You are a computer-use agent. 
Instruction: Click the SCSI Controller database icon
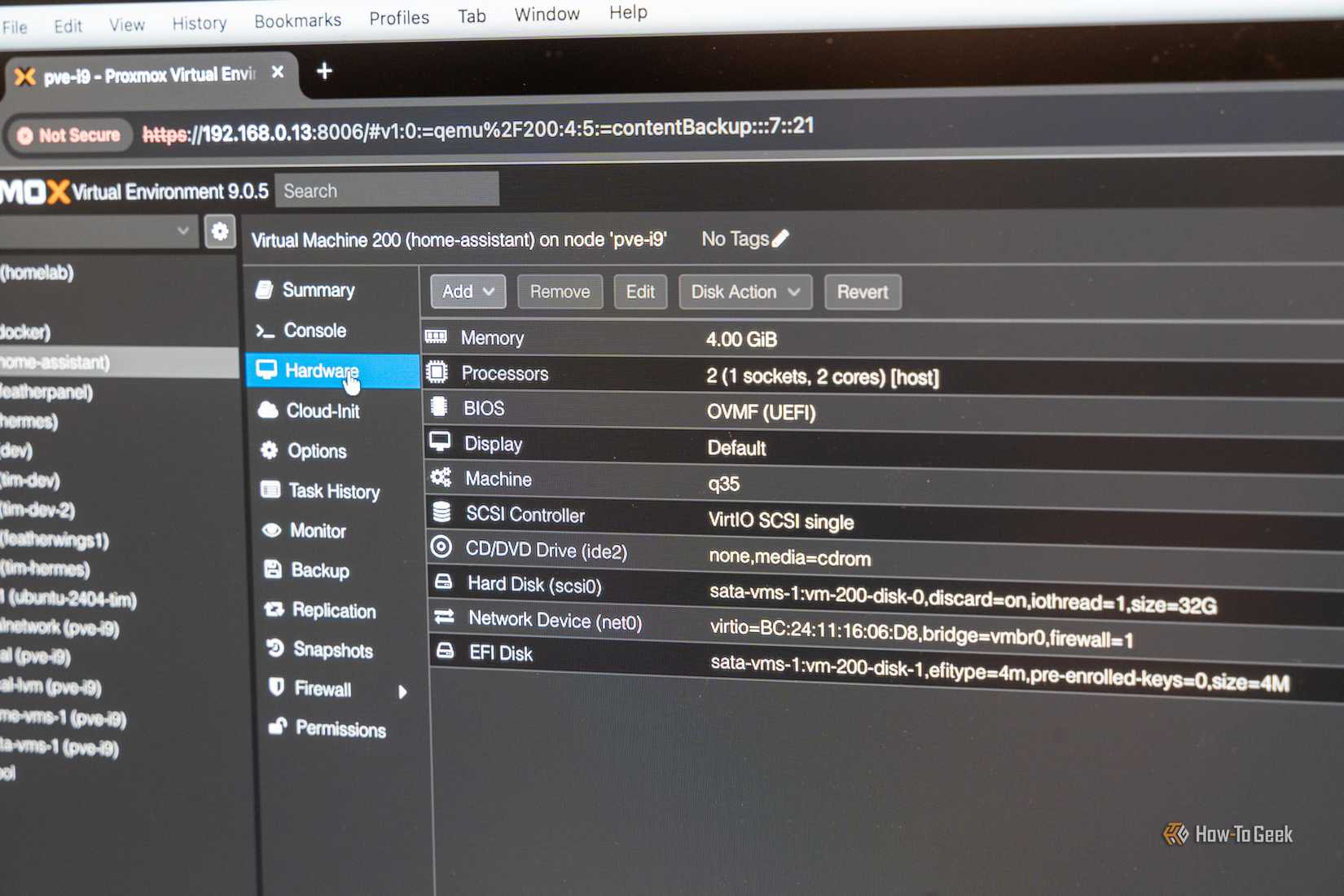click(441, 512)
